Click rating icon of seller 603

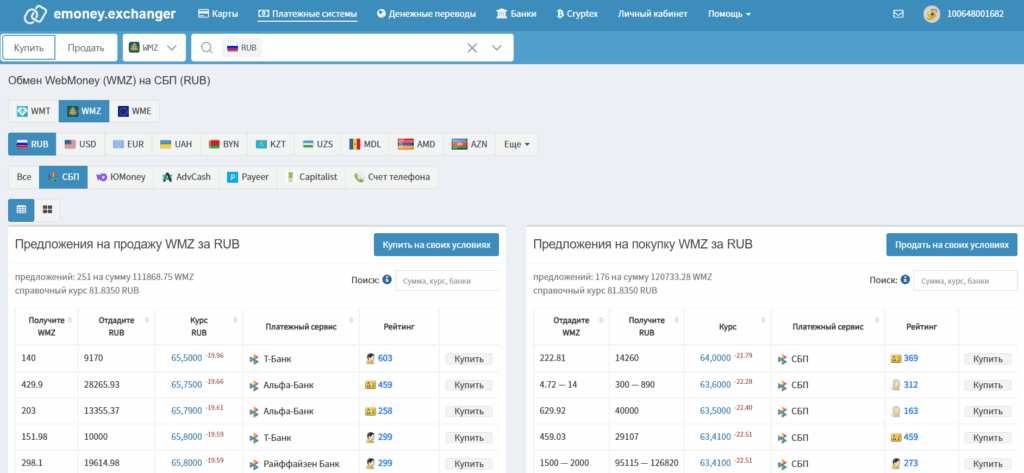(x=370, y=359)
